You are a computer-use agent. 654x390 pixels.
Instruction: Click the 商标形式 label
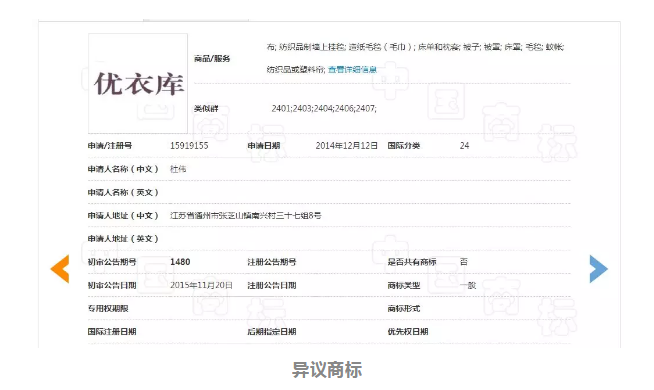click(x=403, y=309)
